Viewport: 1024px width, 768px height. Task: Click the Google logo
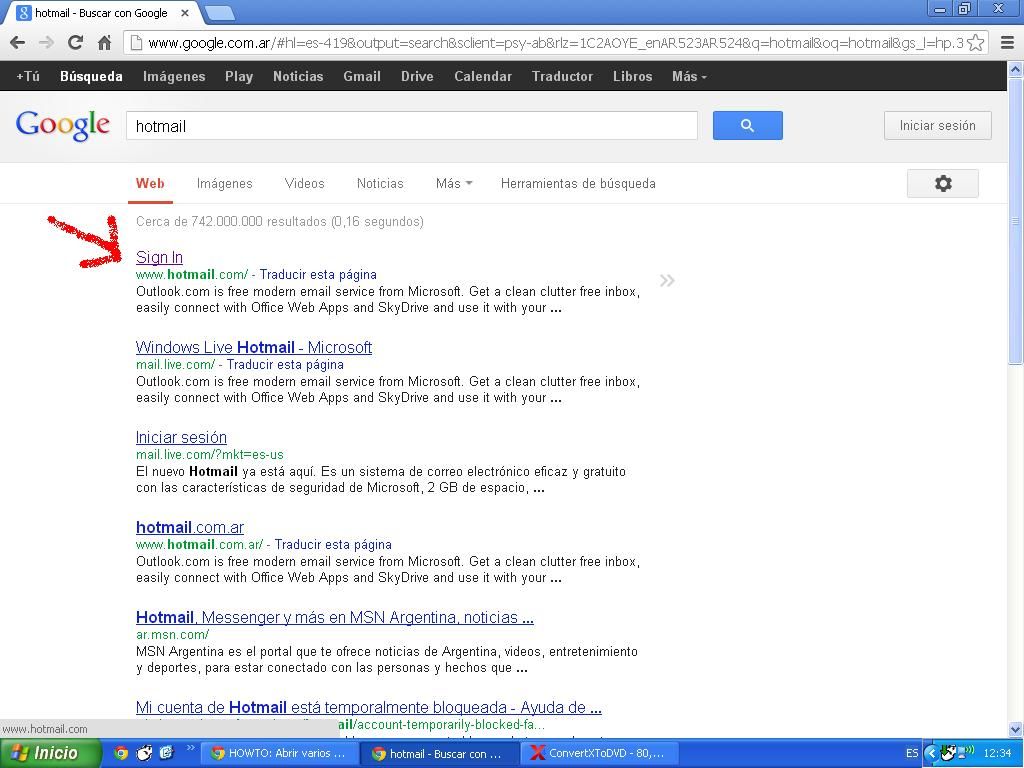click(63, 125)
